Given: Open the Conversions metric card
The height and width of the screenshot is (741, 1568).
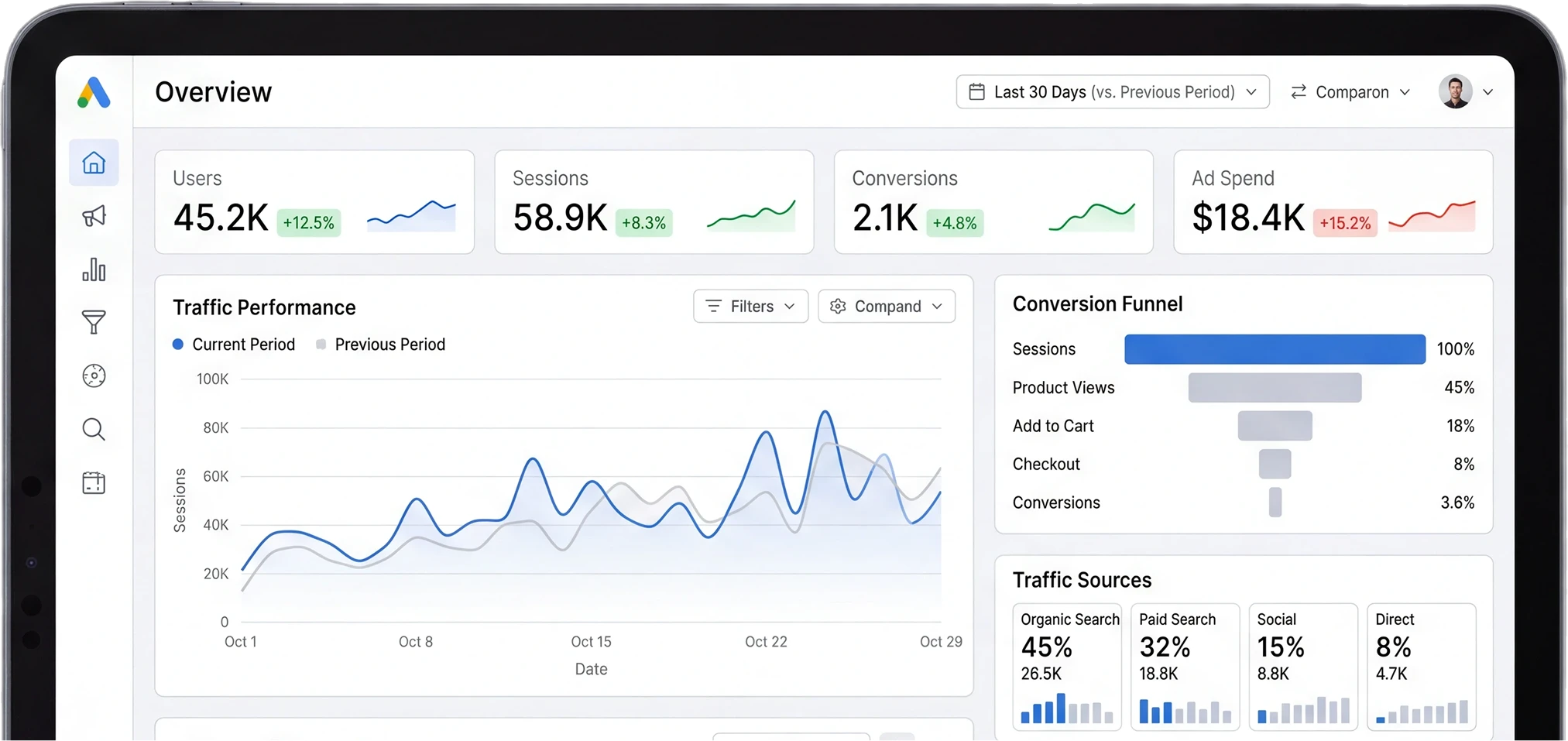Looking at the screenshot, I should click(993, 202).
